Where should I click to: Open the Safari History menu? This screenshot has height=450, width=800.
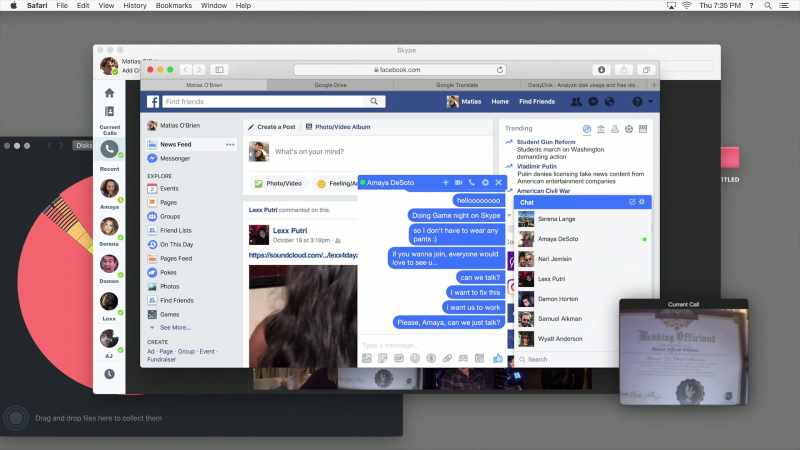point(135,6)
